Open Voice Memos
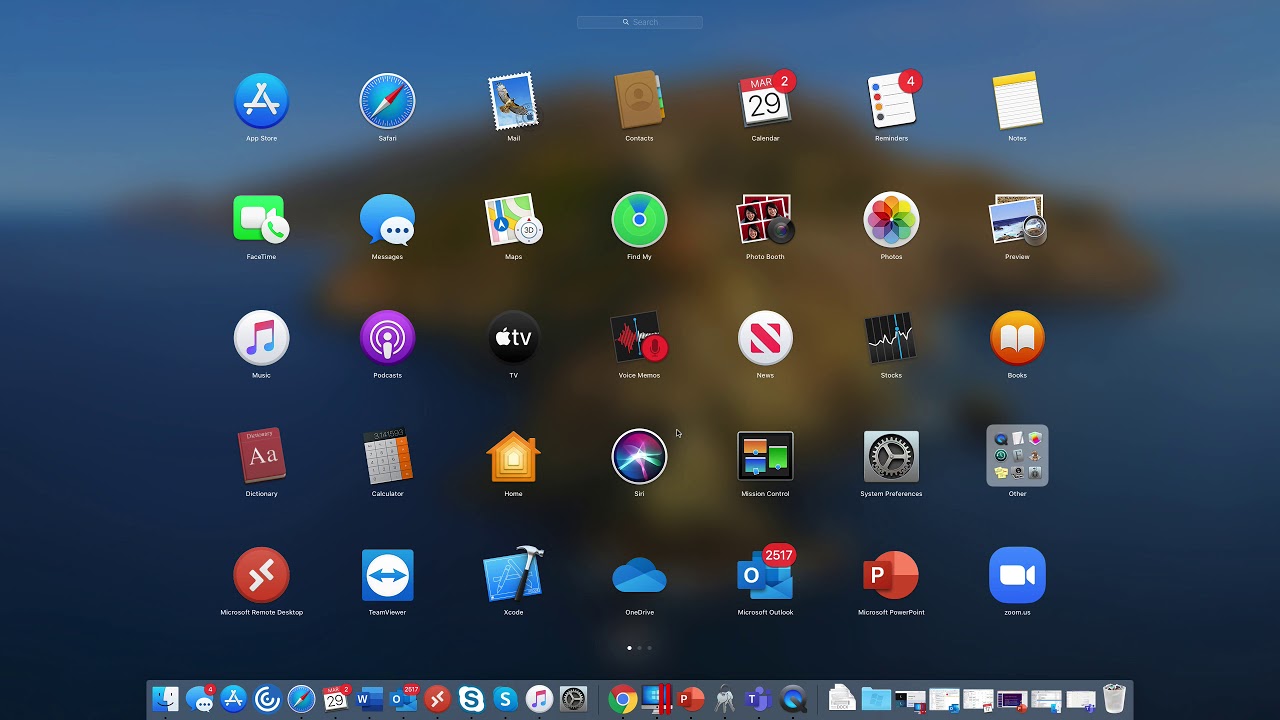This screenshot has width=1280, height=720. [x=639, y=338]
